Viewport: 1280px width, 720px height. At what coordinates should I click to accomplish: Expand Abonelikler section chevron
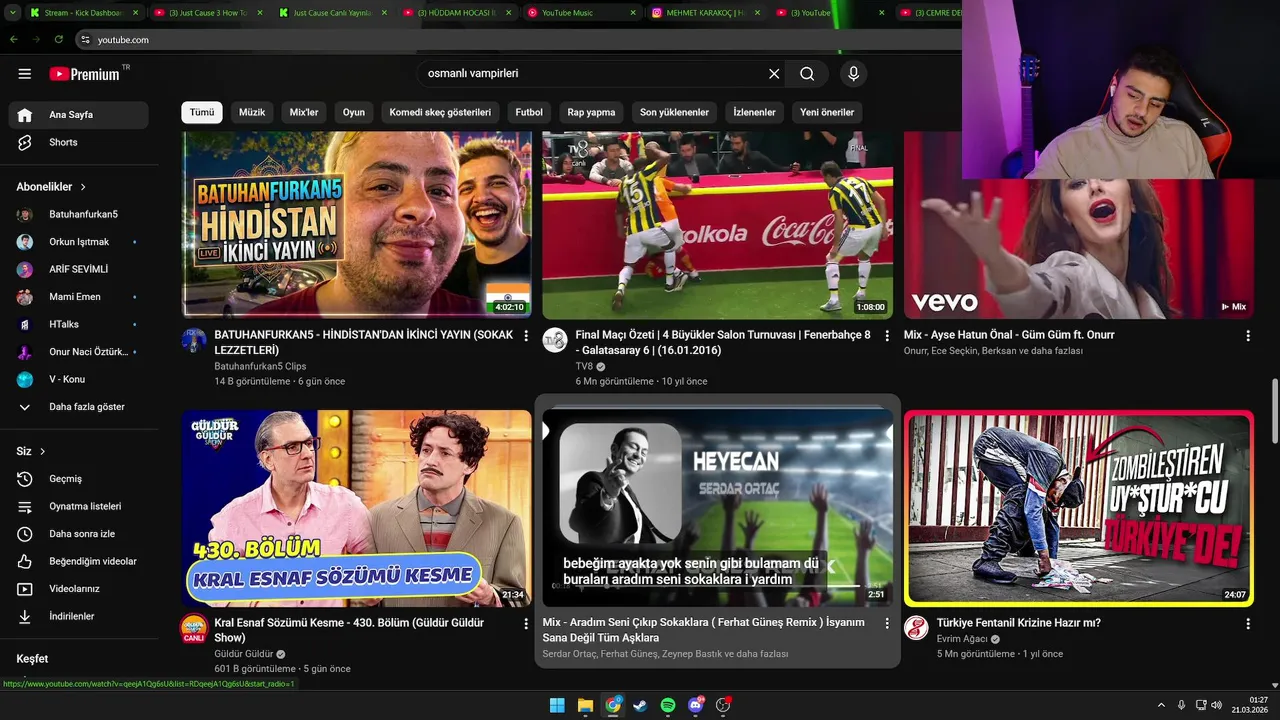(x=83, y=187)
